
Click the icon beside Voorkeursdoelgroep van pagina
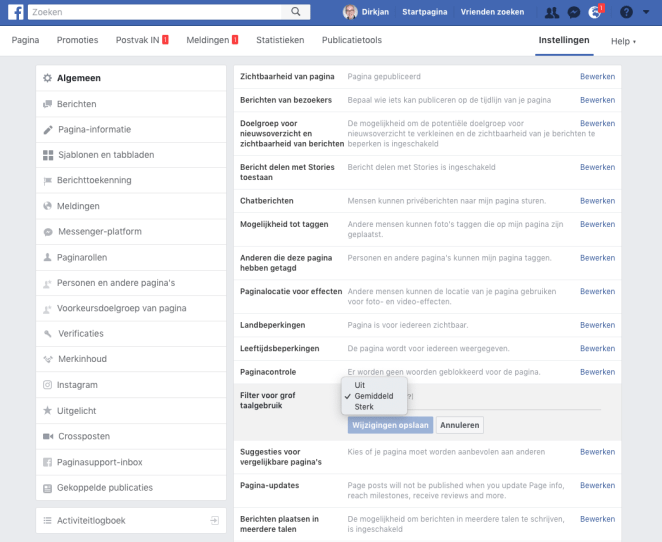tap(47, 309)
